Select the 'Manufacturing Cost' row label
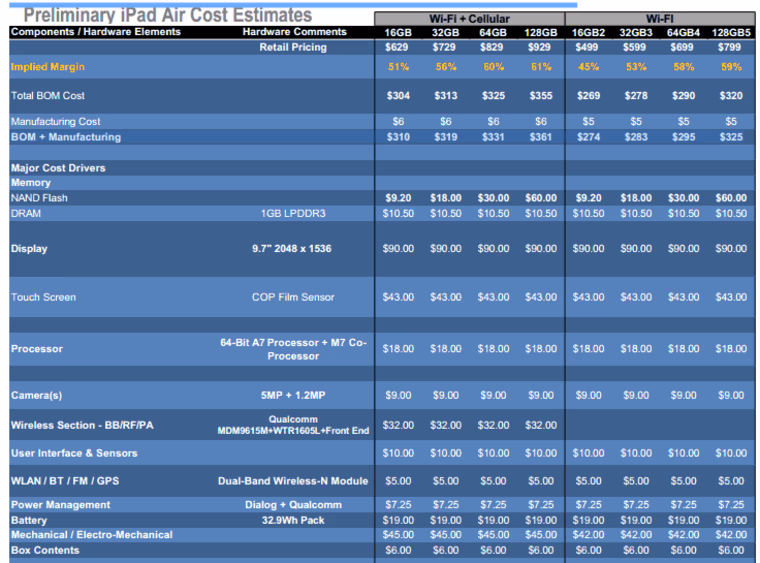 [x=55, y=122]
